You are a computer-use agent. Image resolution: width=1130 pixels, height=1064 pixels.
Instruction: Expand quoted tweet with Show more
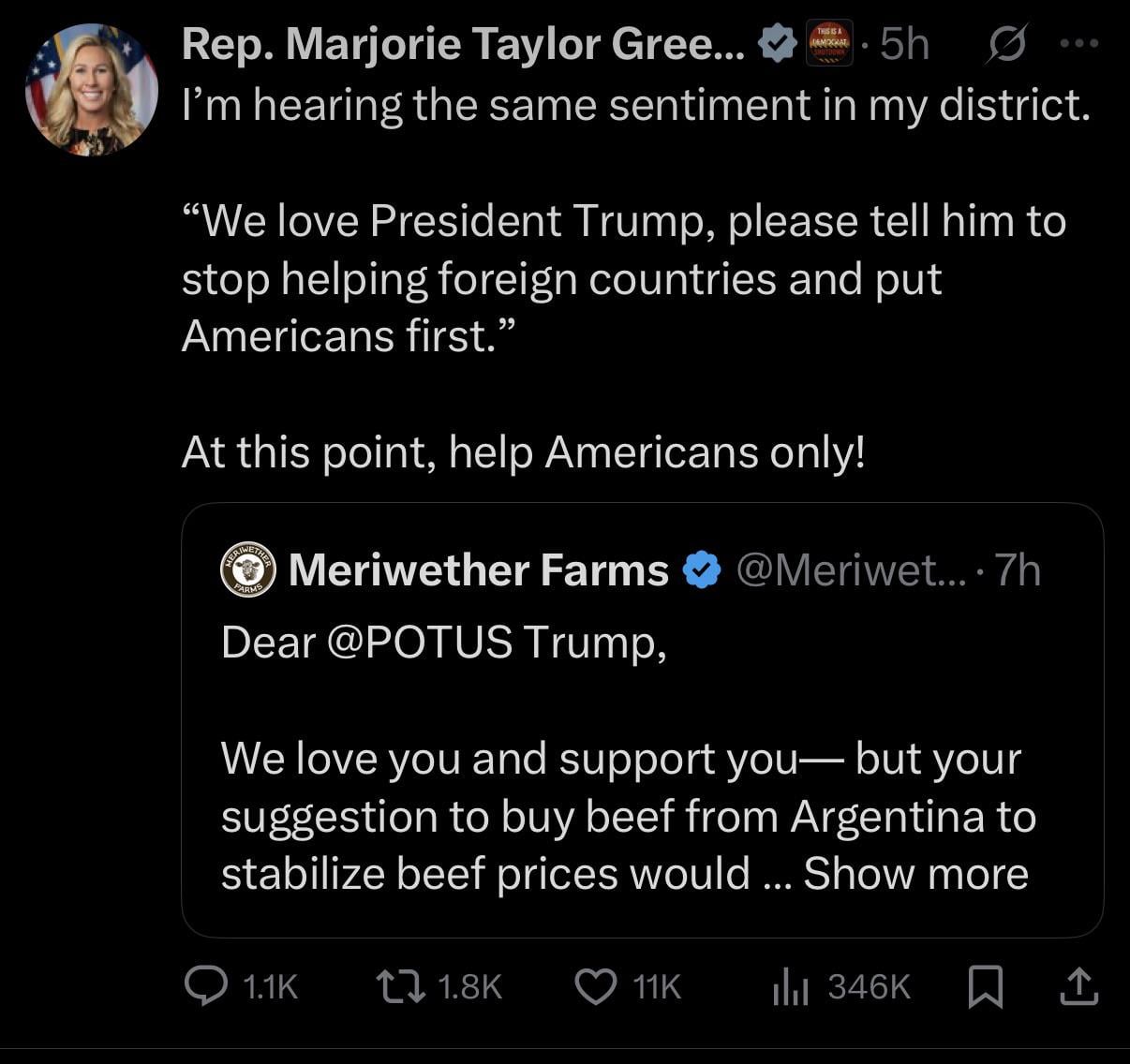pyautogui.click(x=915, y=874)
